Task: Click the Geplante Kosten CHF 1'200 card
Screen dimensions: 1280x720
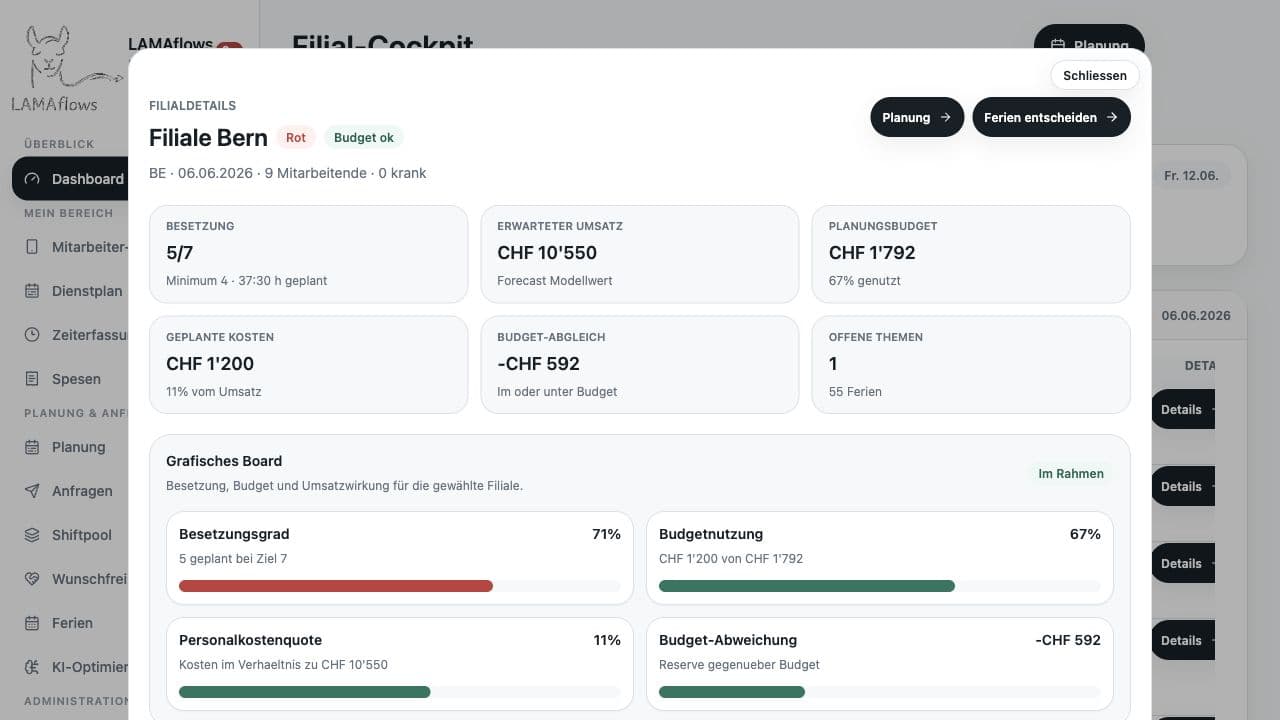Action: click(308, 365)
